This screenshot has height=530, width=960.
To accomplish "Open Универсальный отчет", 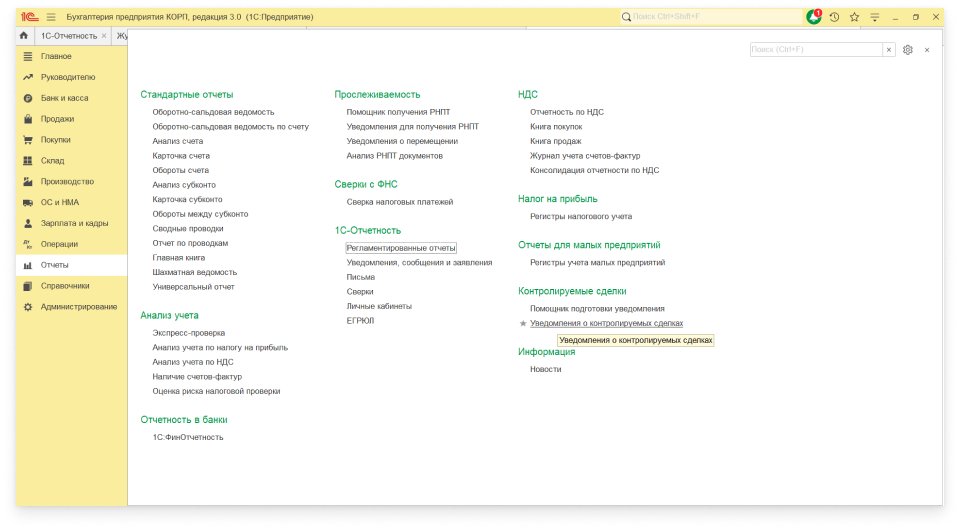I will [x=193, y=286].
